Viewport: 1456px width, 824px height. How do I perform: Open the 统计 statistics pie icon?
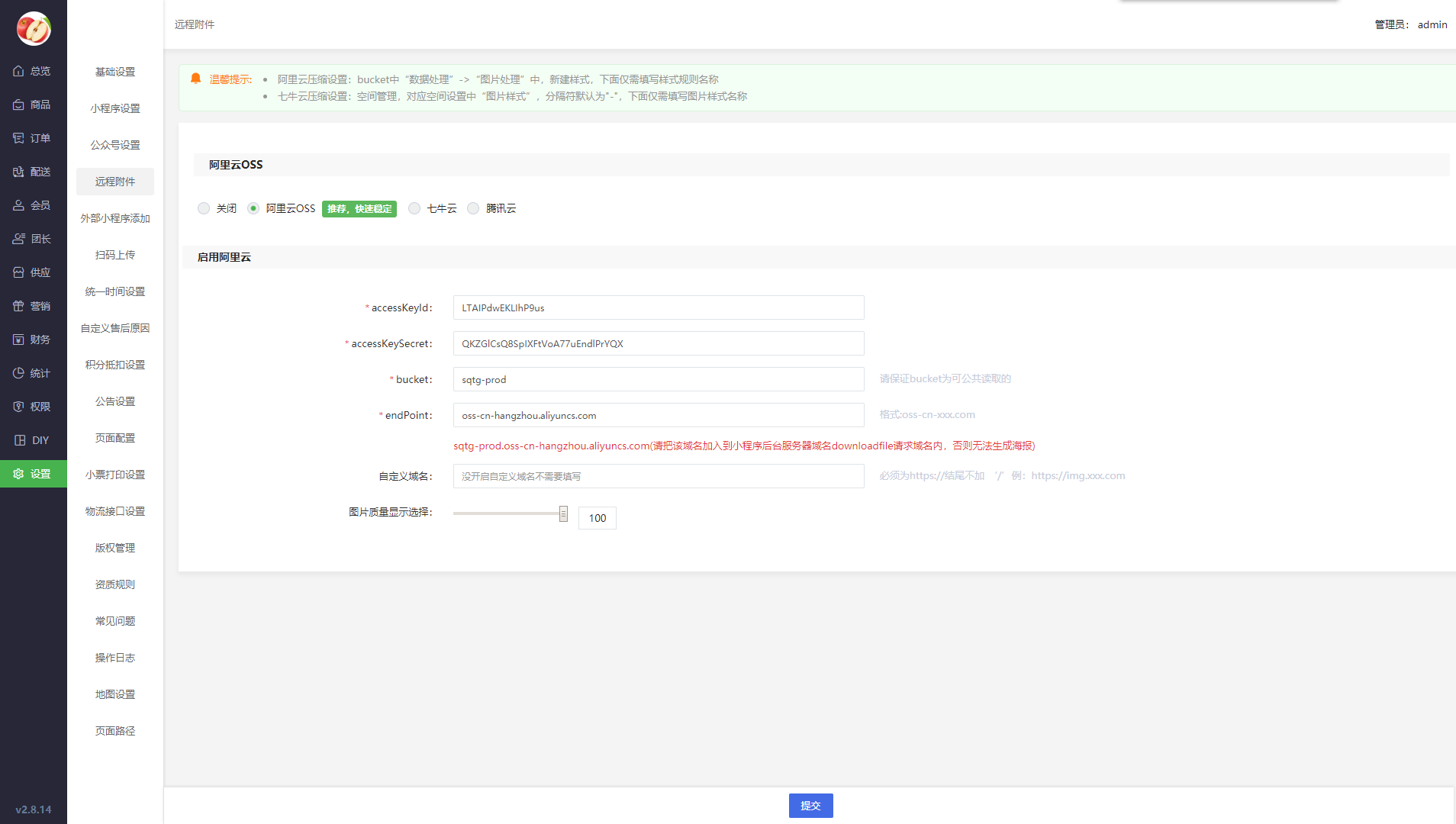(18, 373)
